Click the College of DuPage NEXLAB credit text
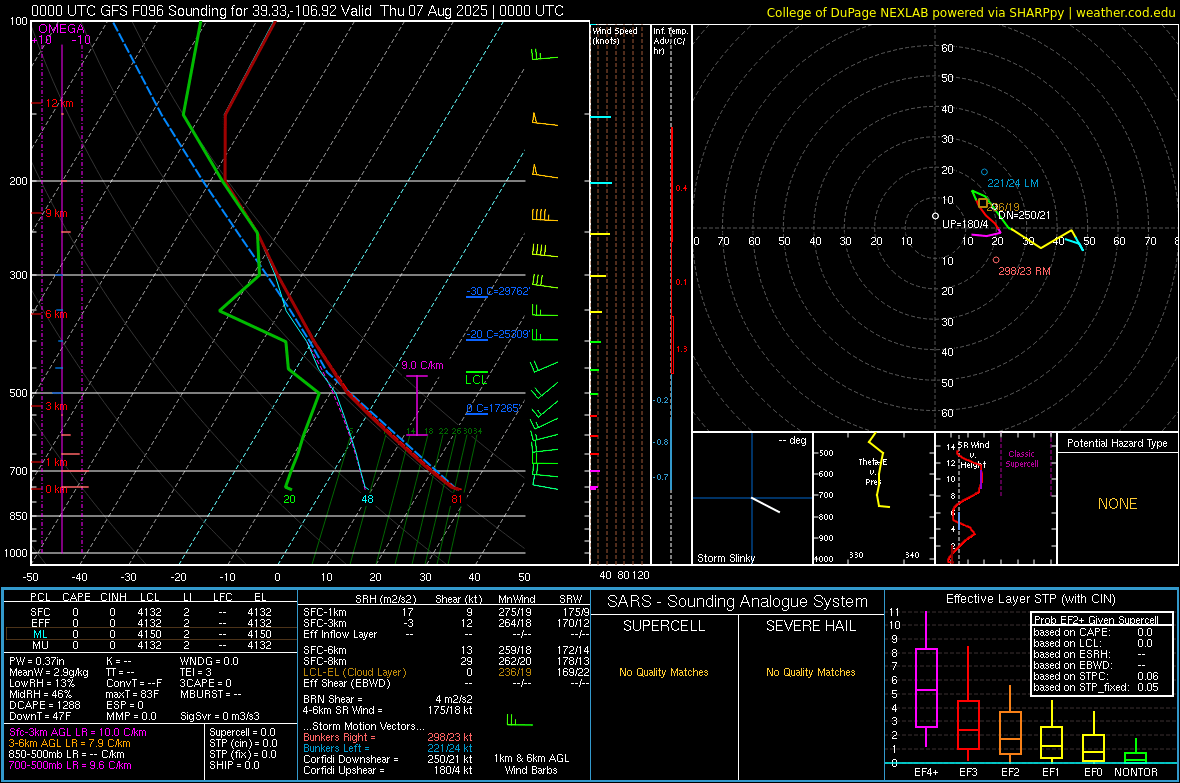 (970, 12)
